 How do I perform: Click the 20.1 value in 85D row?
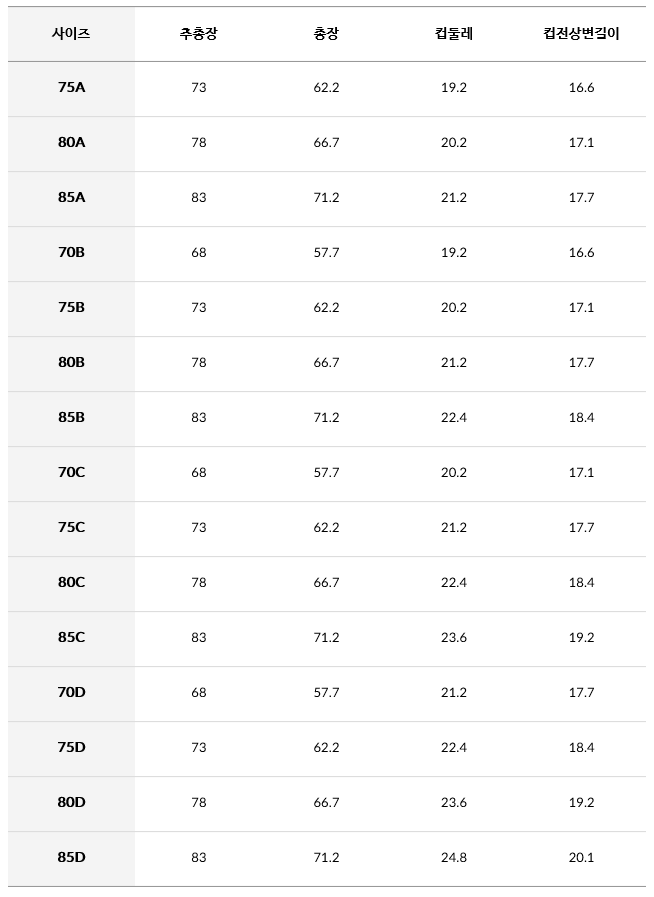tap(581, 857)
